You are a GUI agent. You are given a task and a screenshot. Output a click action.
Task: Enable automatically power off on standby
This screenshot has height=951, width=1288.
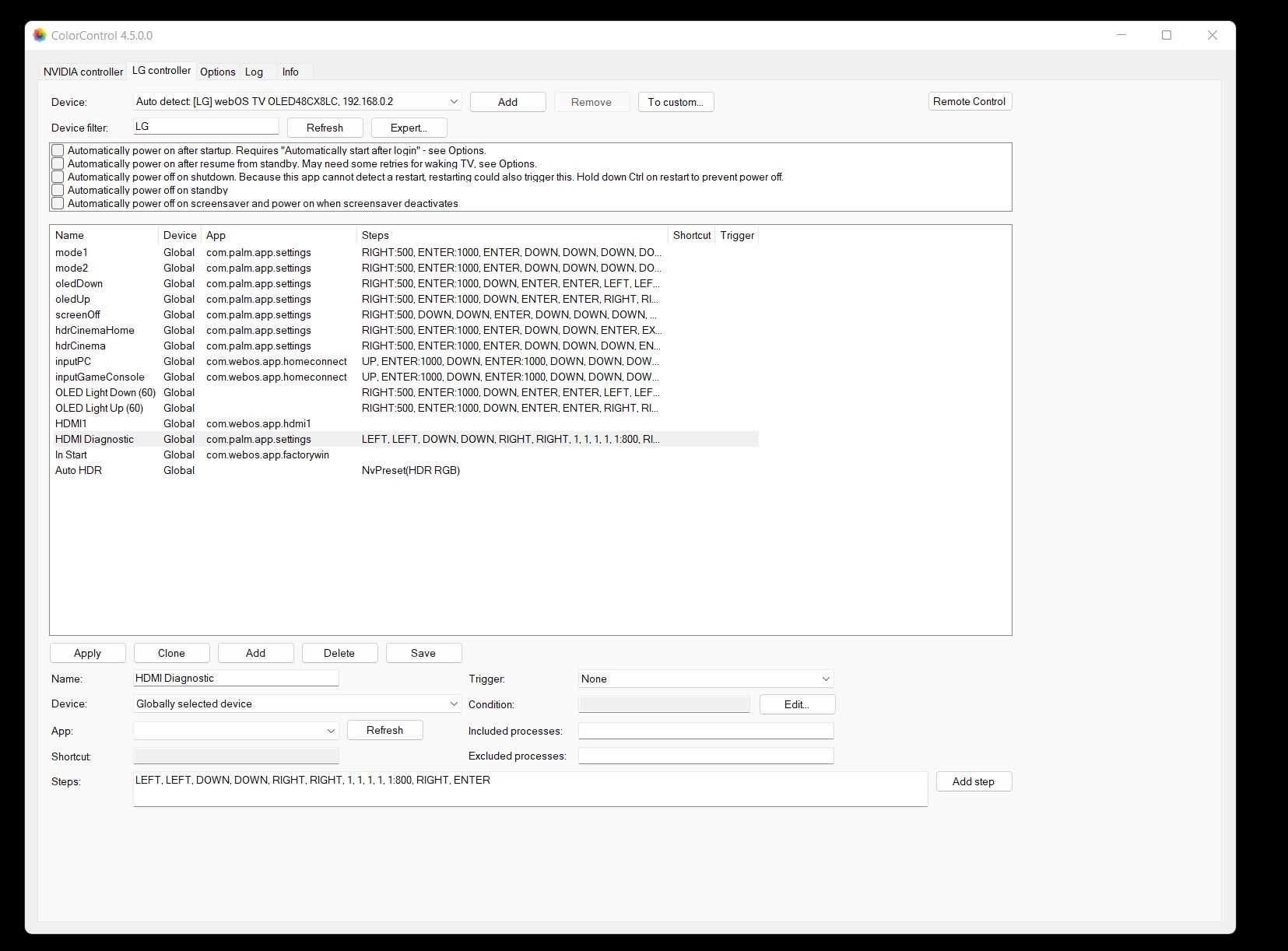[x=58, y=190]
